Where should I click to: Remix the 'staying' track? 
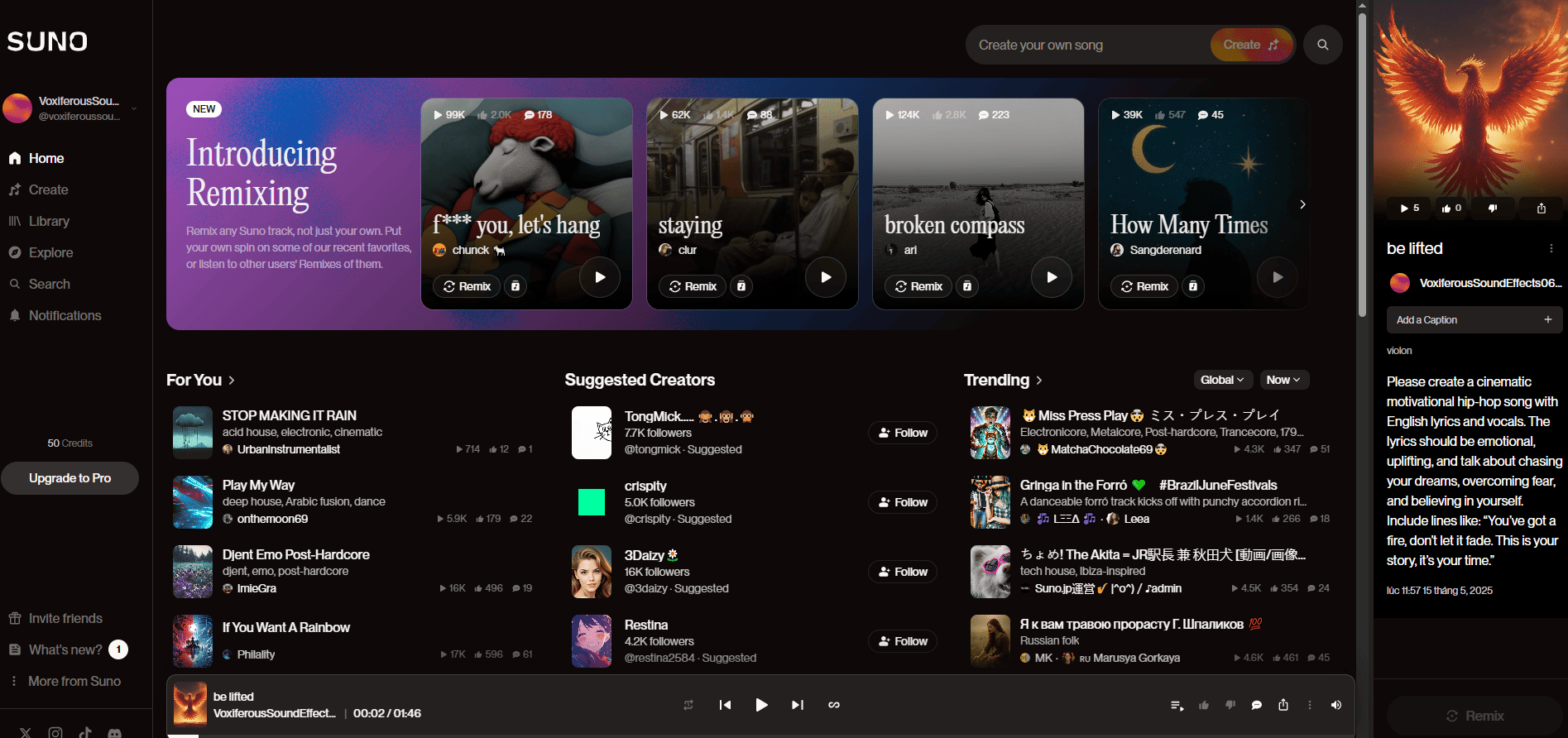[x=693, y=286]
